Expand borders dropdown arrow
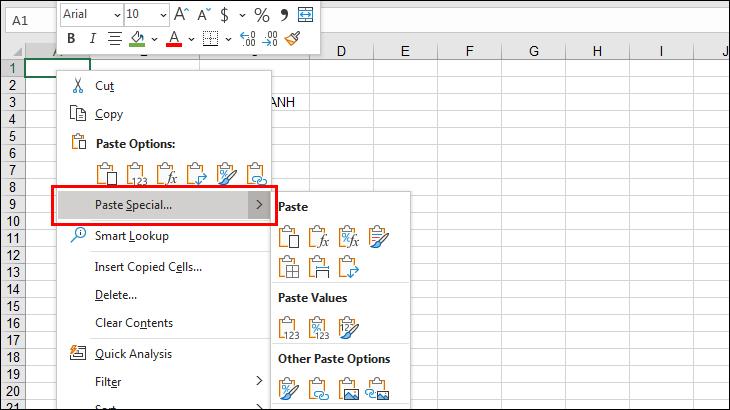 (x=228, y=39)
